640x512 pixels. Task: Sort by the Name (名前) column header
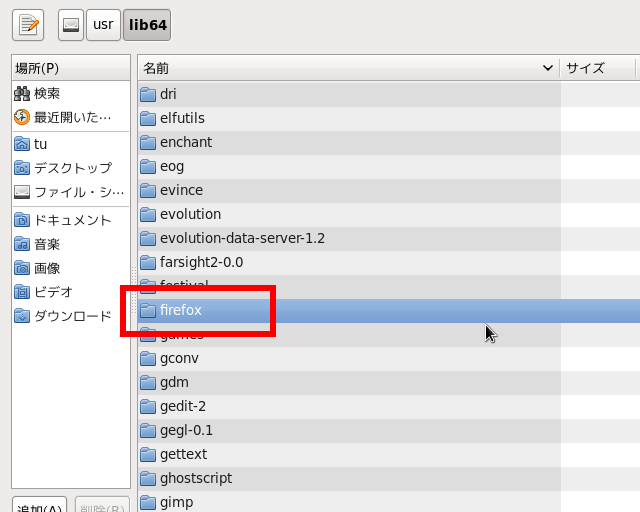[347, 68]
